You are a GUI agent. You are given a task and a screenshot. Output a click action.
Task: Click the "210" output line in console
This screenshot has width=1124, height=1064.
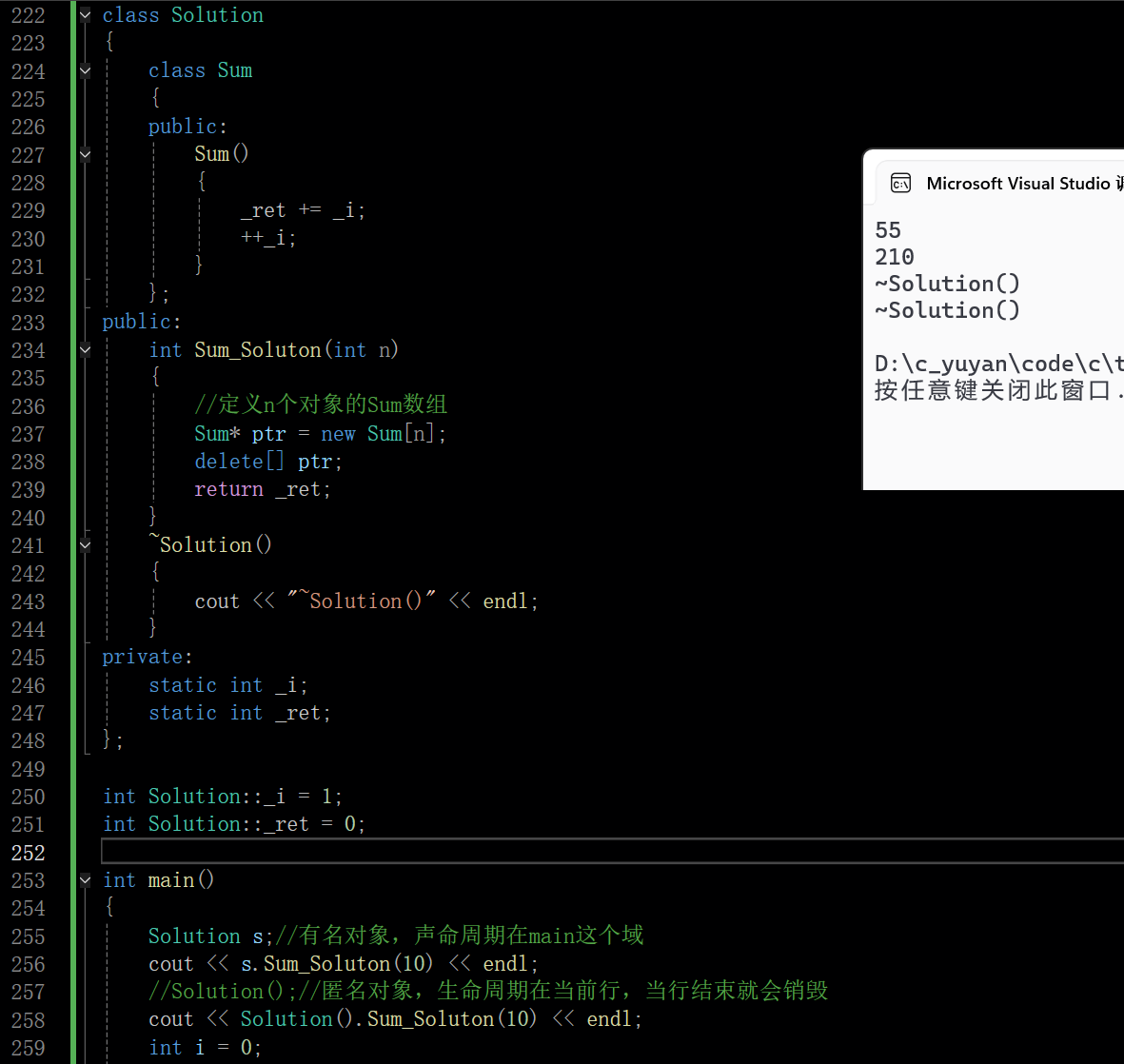(895, 257)
